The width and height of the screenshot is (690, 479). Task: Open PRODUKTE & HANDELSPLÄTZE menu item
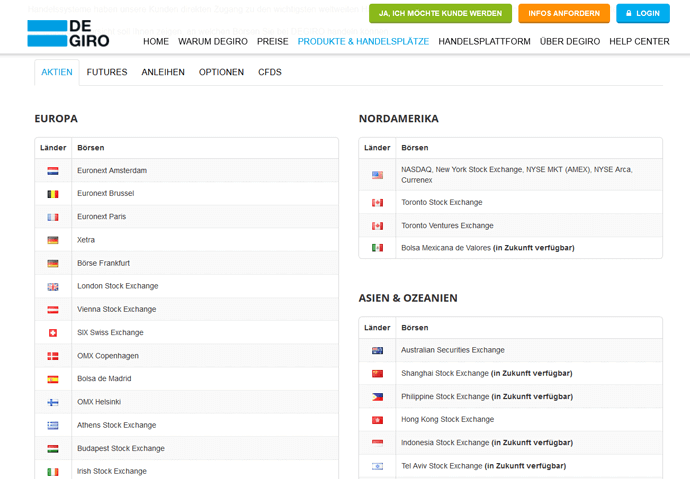363,41
